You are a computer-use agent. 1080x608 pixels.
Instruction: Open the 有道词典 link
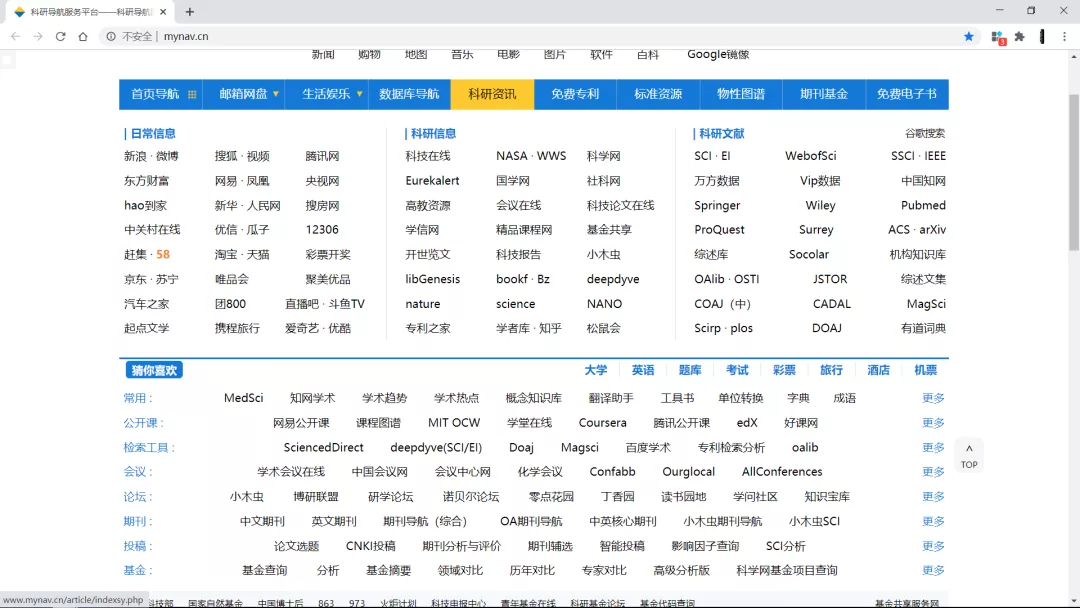(923, 328)
